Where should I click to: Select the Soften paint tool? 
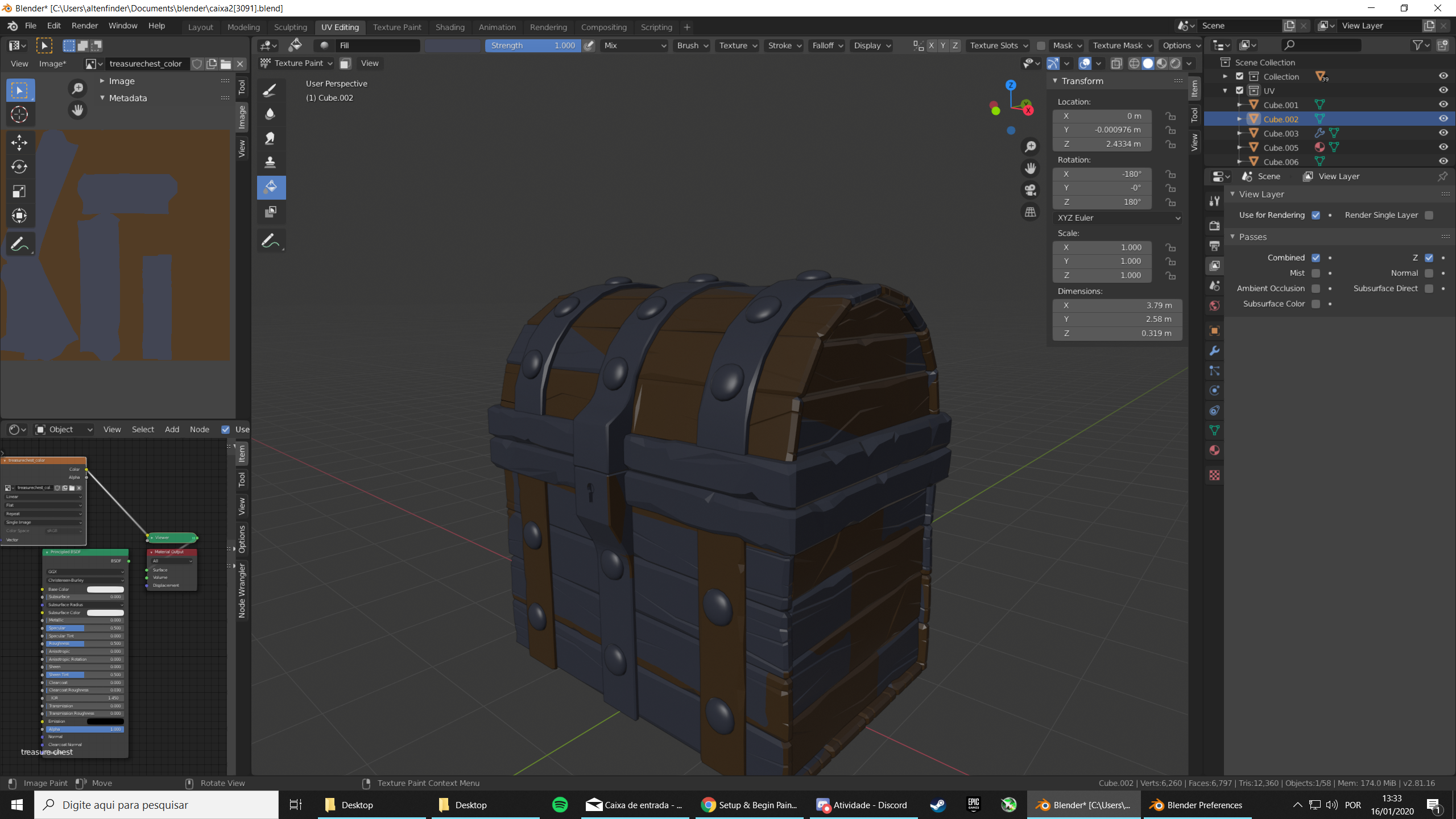pos(270,114)
